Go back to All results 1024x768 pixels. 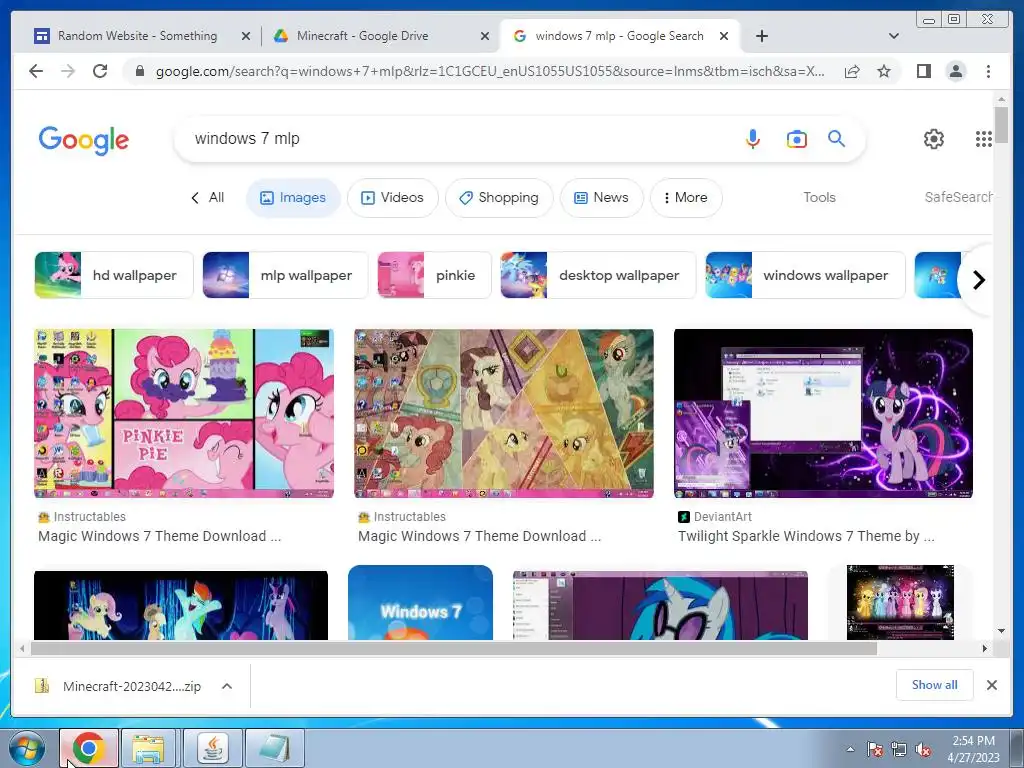208,197
